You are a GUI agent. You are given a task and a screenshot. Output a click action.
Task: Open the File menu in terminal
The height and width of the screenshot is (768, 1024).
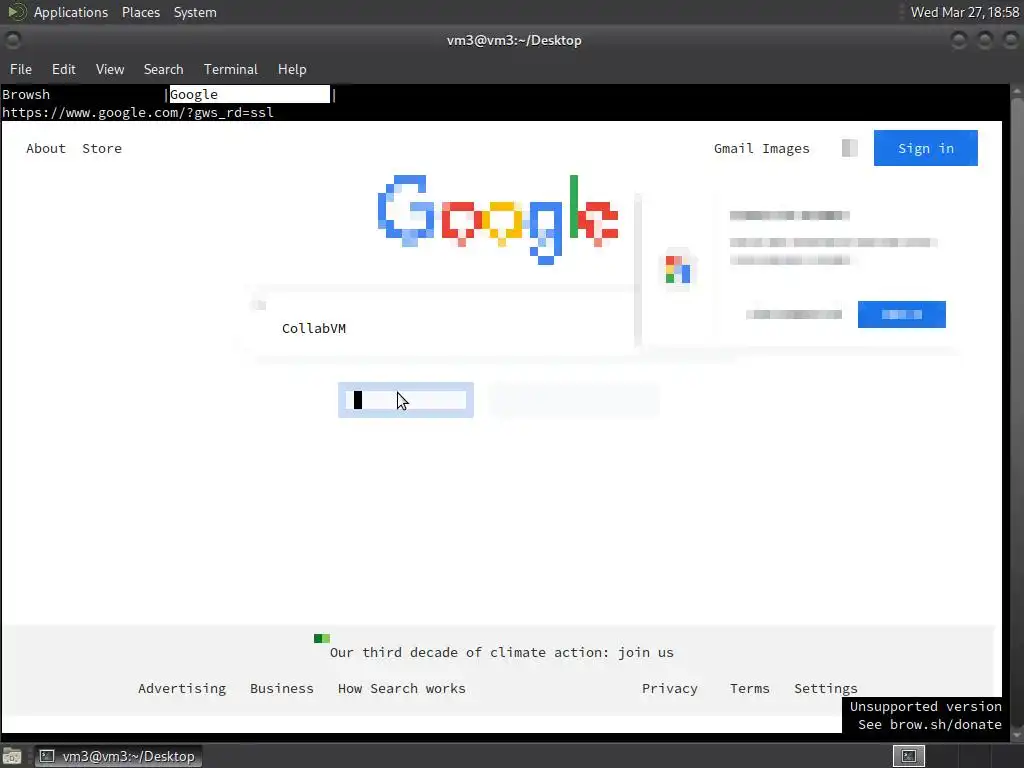20,69
